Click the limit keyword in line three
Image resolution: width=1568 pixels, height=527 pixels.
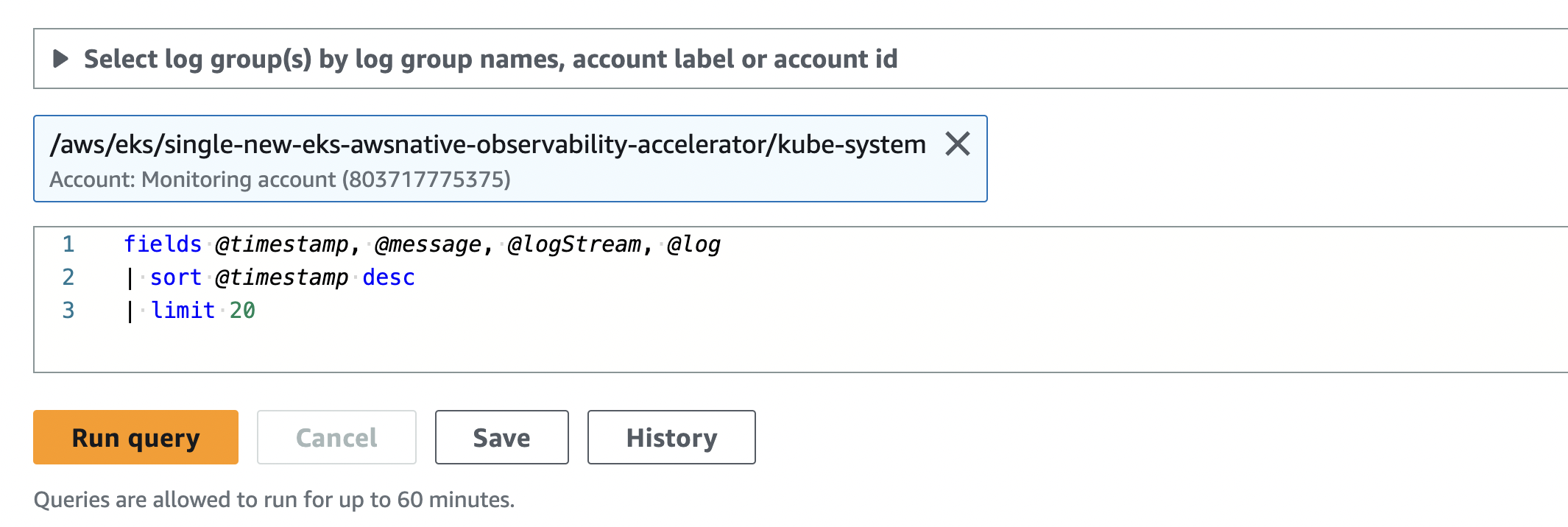183,311
